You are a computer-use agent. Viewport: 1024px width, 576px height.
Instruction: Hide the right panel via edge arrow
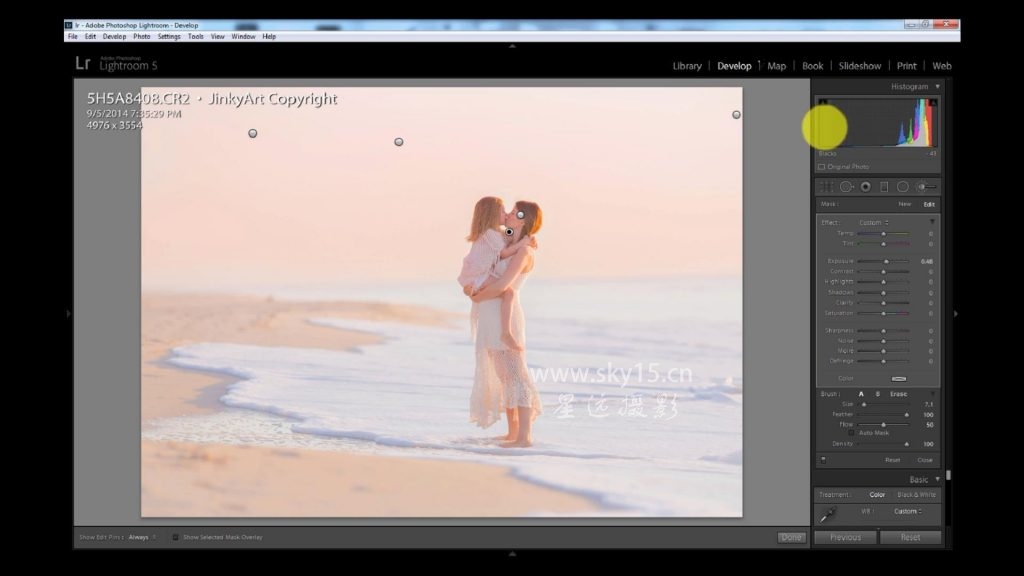(955, 313)
